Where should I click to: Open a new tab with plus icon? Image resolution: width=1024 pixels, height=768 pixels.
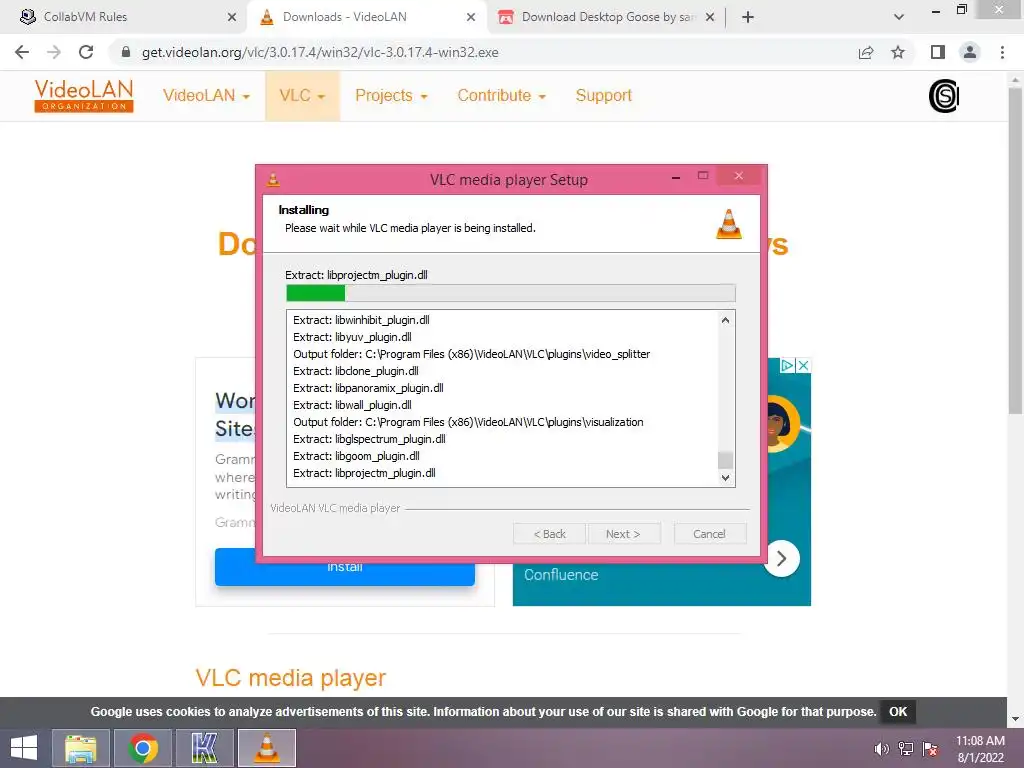pyautogui.click(x=748, y=17)
